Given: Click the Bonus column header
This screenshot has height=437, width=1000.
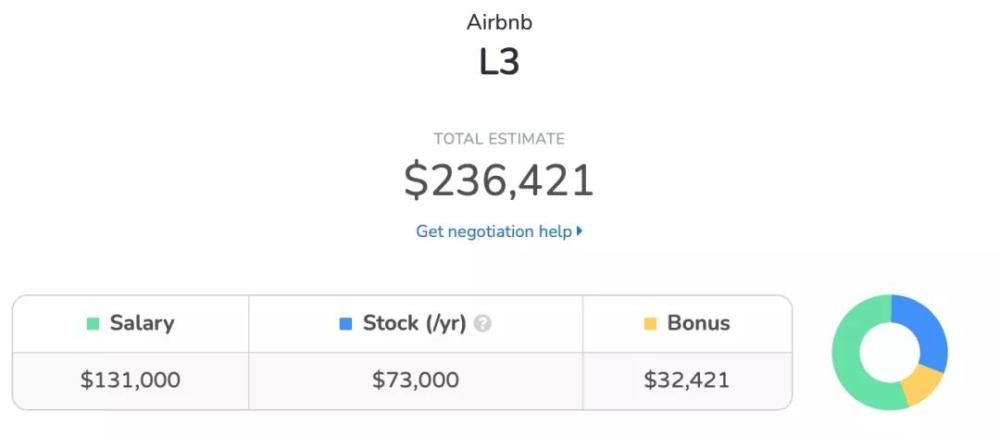Looking at the screenshot, I should click(687, 323).
